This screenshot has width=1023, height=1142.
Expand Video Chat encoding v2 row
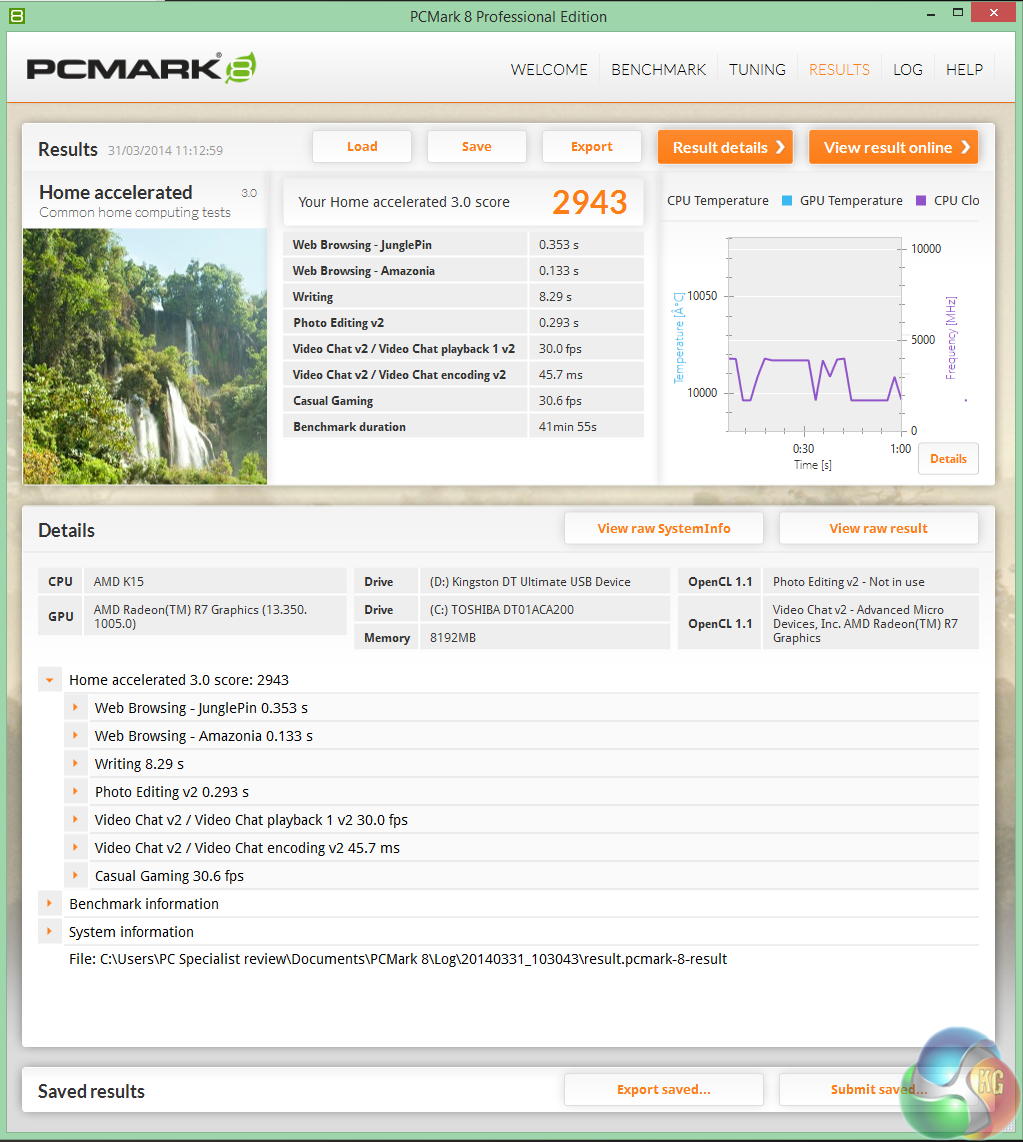[x=75, y=848]
